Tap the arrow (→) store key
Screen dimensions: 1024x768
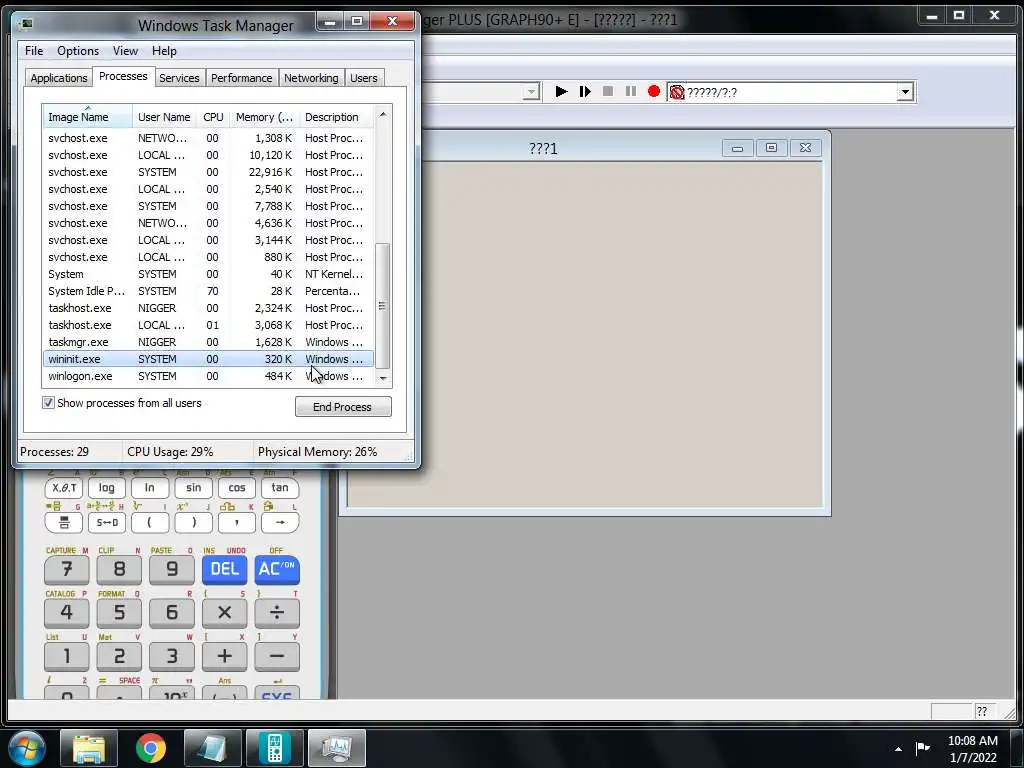point(280,522)
